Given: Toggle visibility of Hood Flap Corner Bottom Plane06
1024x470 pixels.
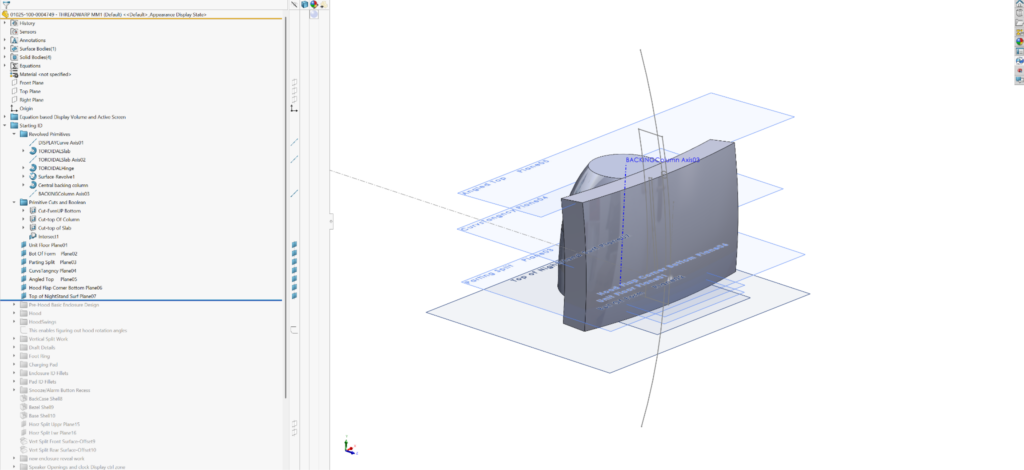Looking at the screenshot, I should [x=295, y=287].
